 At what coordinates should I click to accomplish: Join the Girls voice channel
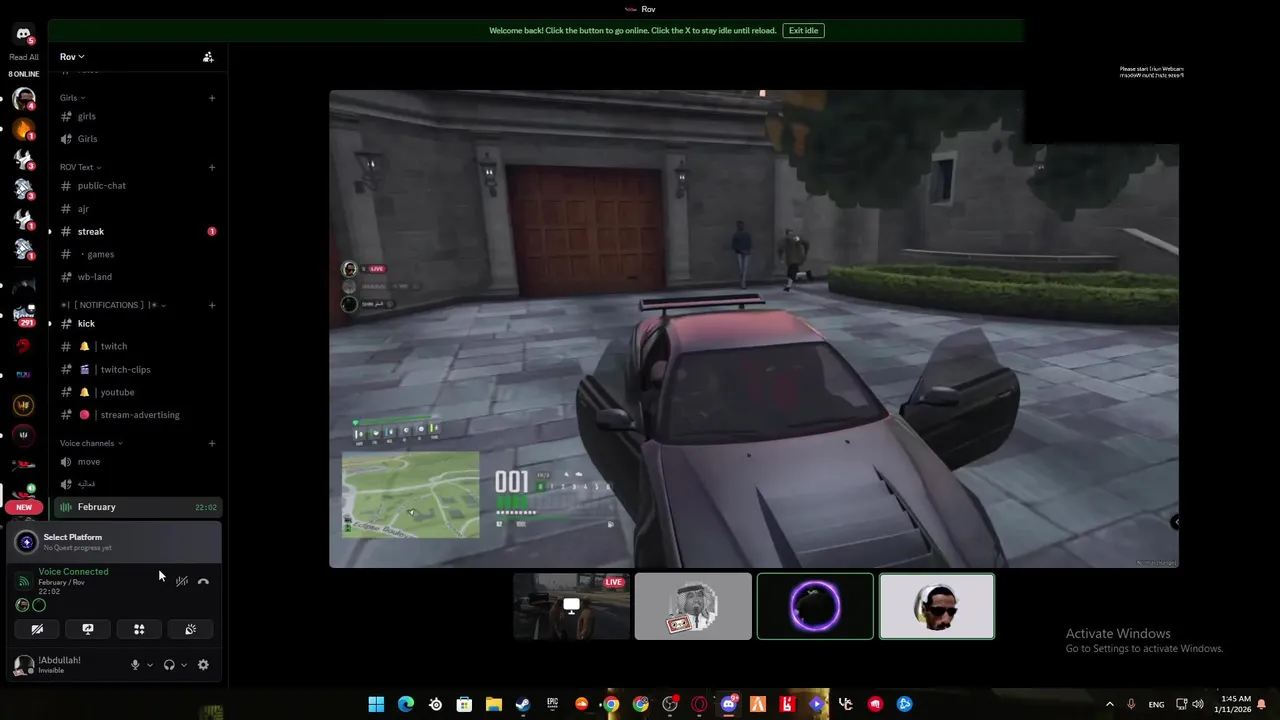click(138, 139)
